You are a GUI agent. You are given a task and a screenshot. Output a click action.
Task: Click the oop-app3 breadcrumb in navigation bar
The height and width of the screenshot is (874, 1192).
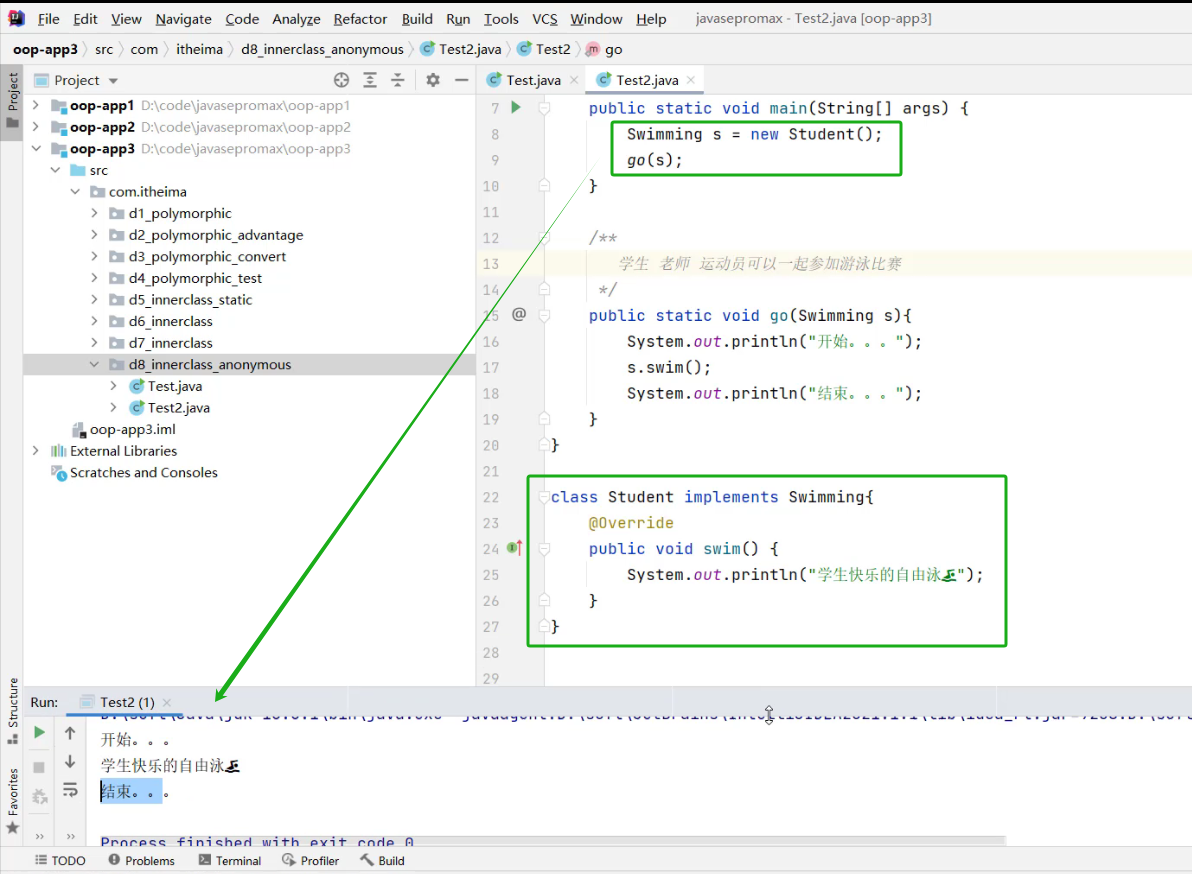[x=46, y=49]
